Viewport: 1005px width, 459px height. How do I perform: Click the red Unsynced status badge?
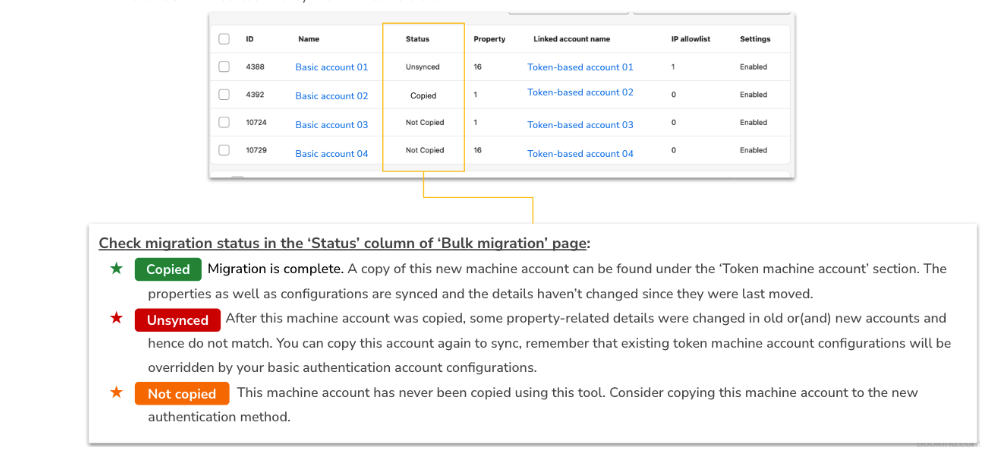pyautogui.click(x=178, y=320)
